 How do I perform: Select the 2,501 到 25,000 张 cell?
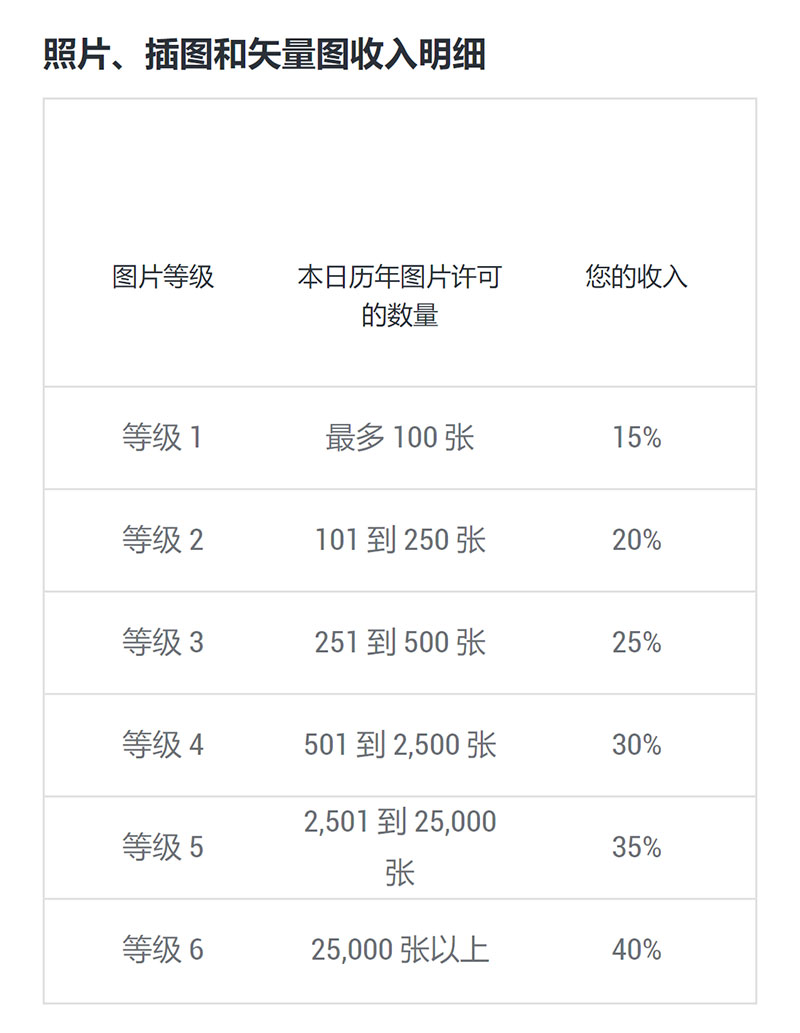[x=399, y=847]
